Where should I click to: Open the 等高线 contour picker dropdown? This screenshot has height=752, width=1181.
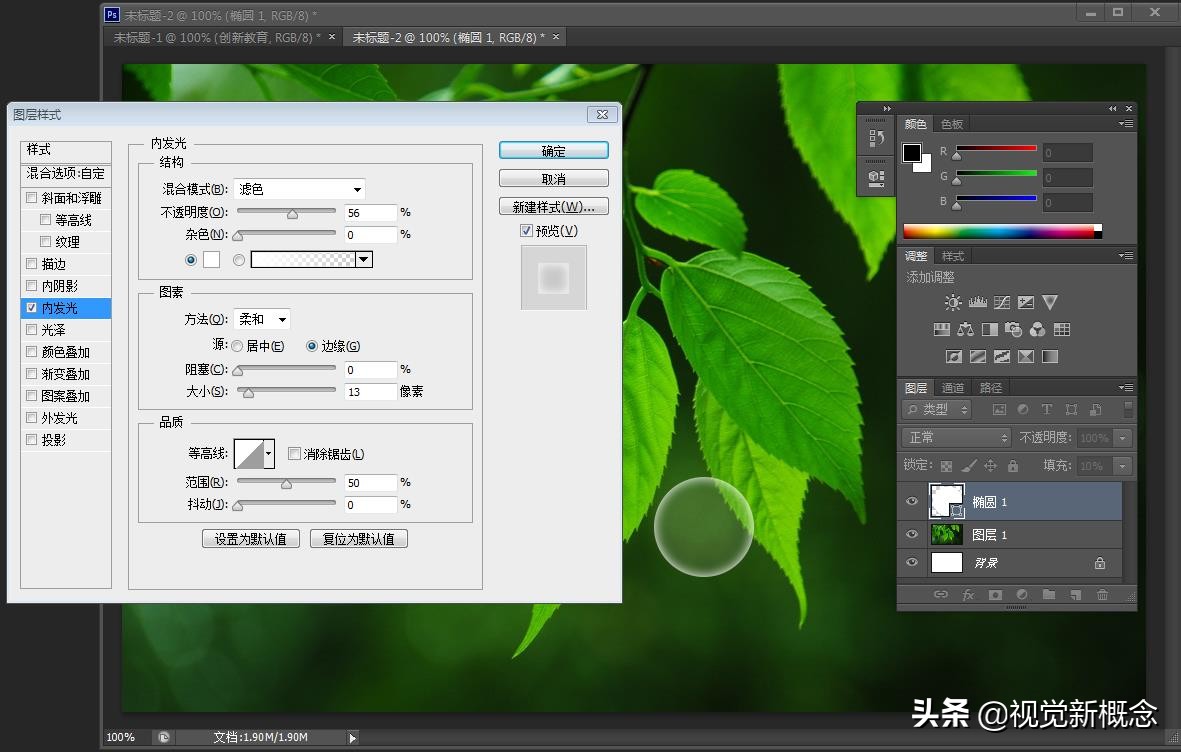click(268, 454)
